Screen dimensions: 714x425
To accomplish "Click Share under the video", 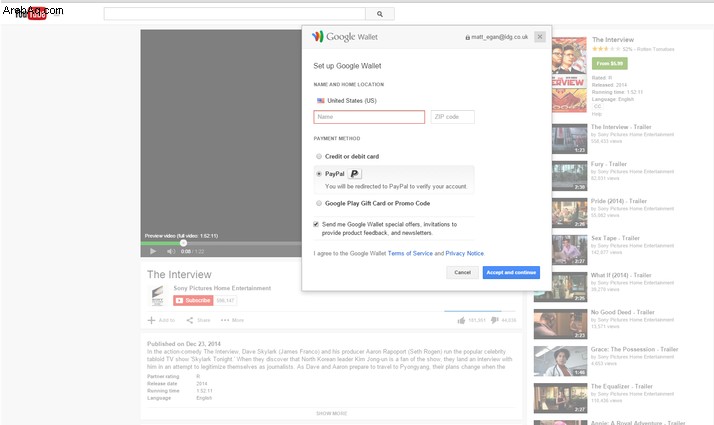I will [x=198, y=320].
